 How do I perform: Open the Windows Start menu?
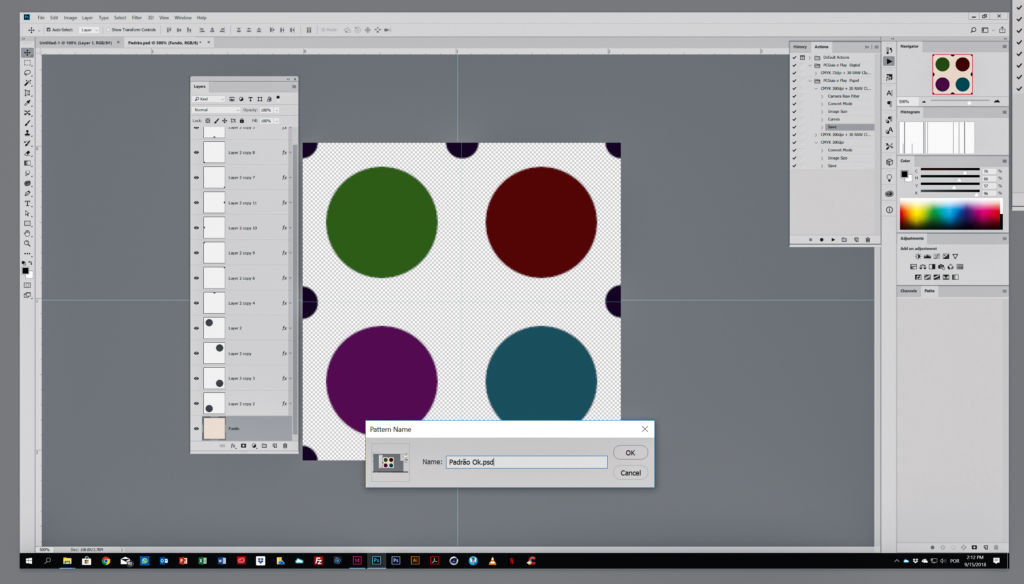click(29, 560)
